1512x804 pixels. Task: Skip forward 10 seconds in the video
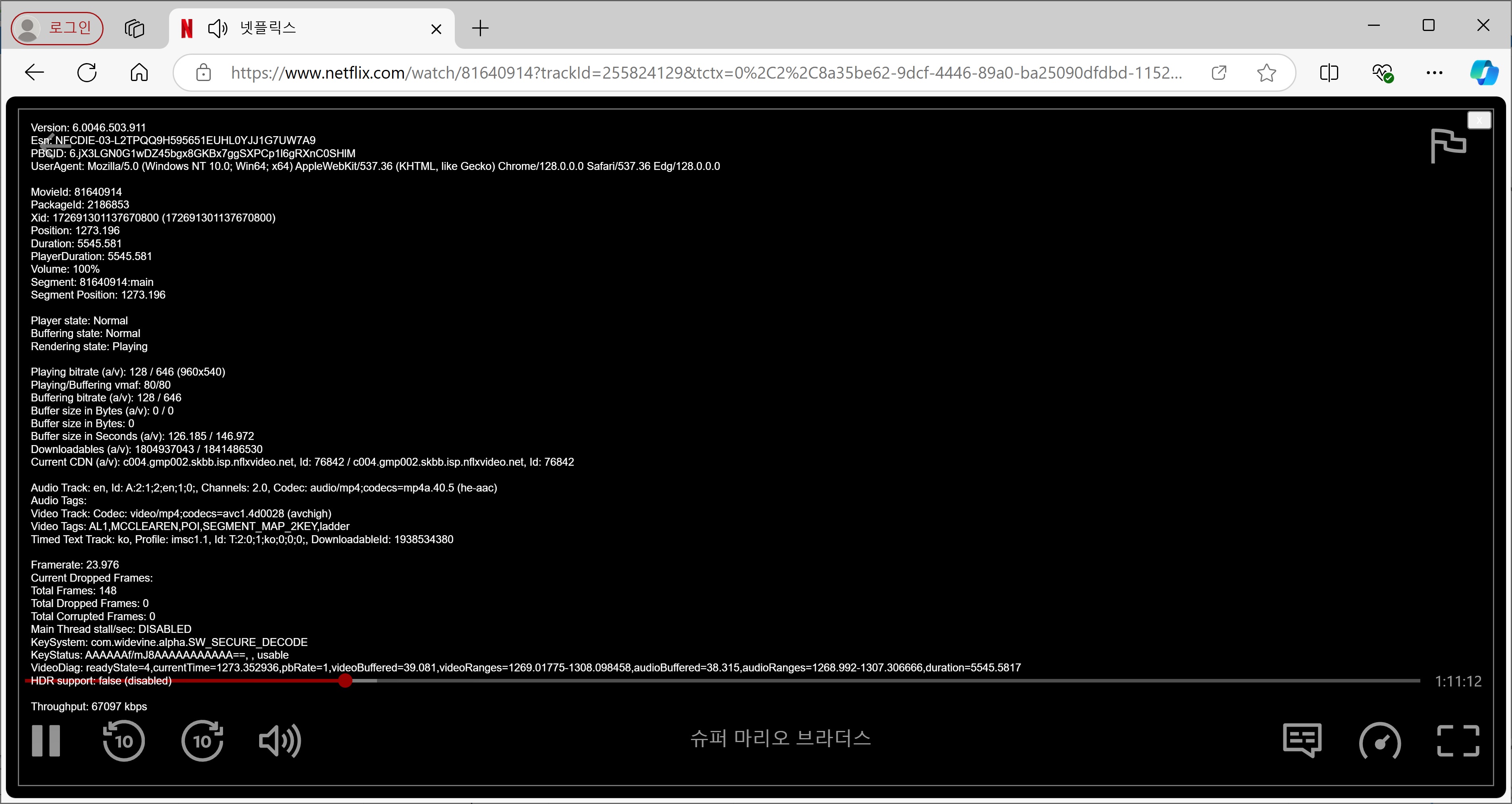point(202,740)
